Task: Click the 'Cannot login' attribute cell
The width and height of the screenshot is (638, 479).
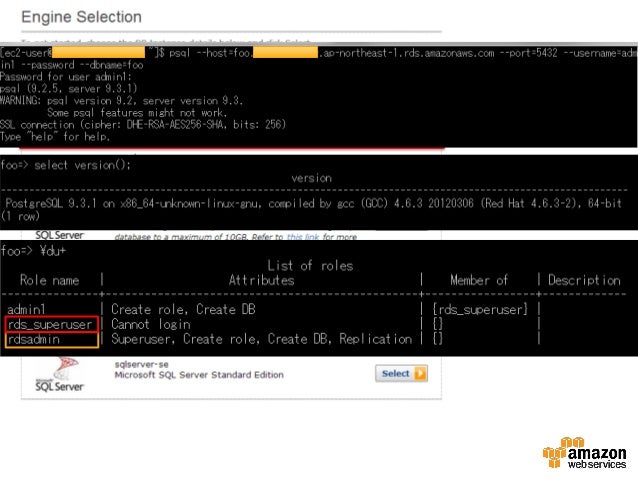Action: [x=151, y=324]
